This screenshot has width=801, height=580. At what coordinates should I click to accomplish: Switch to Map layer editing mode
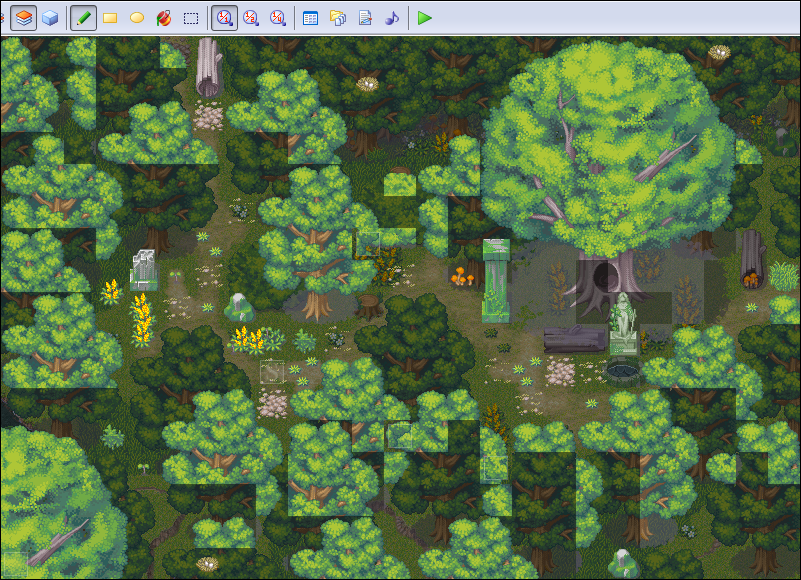[23, 18]
